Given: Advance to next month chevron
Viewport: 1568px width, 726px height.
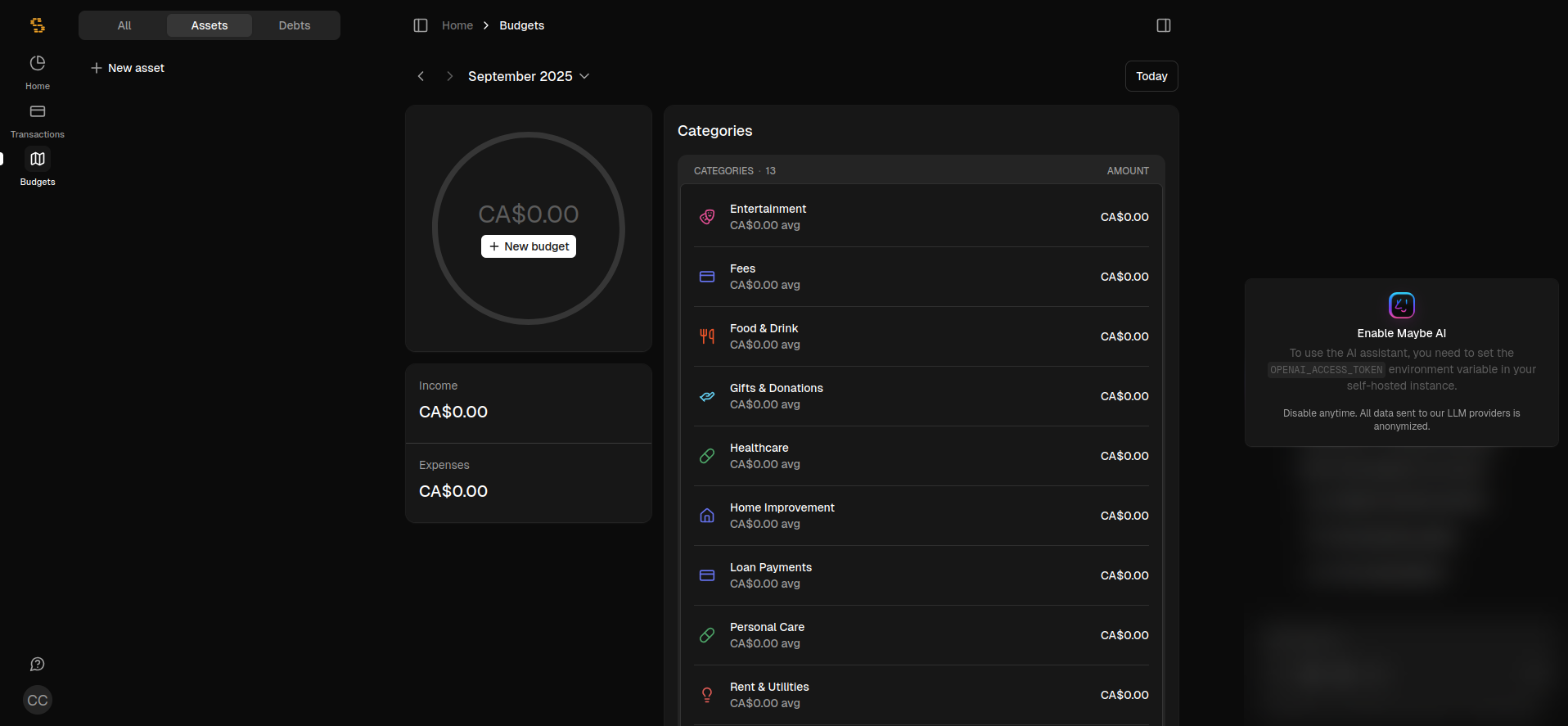Looking at the screenshot, I should 449,76.
